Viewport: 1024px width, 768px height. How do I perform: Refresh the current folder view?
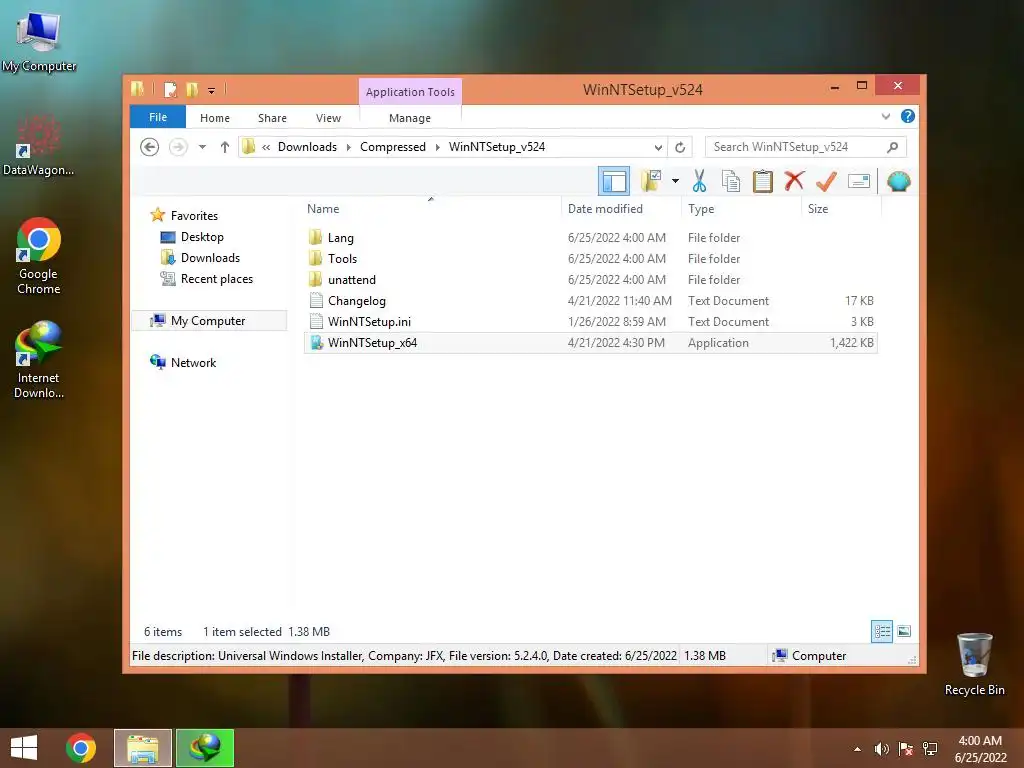point(680,147)
